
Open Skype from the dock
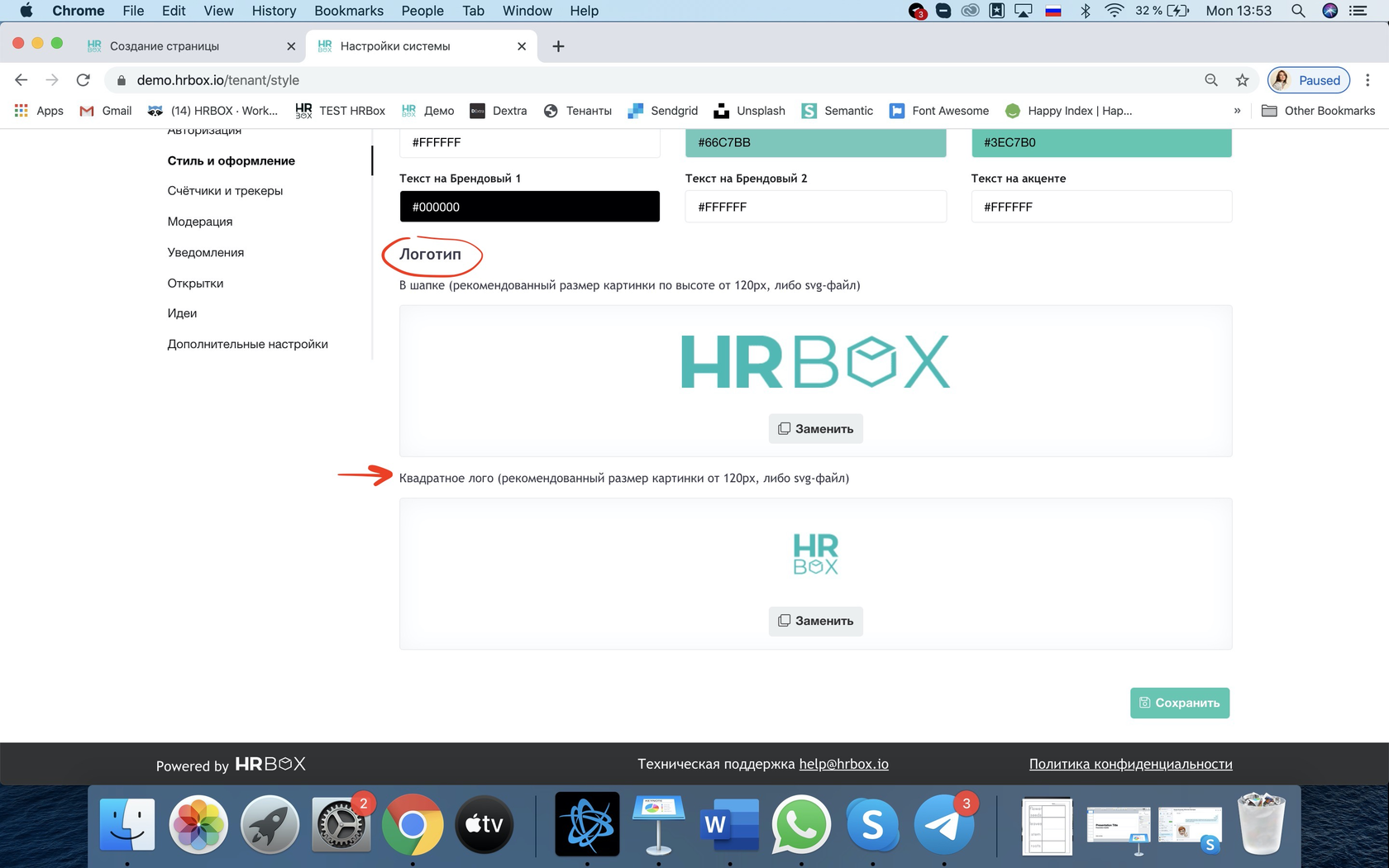pos(872,824)
